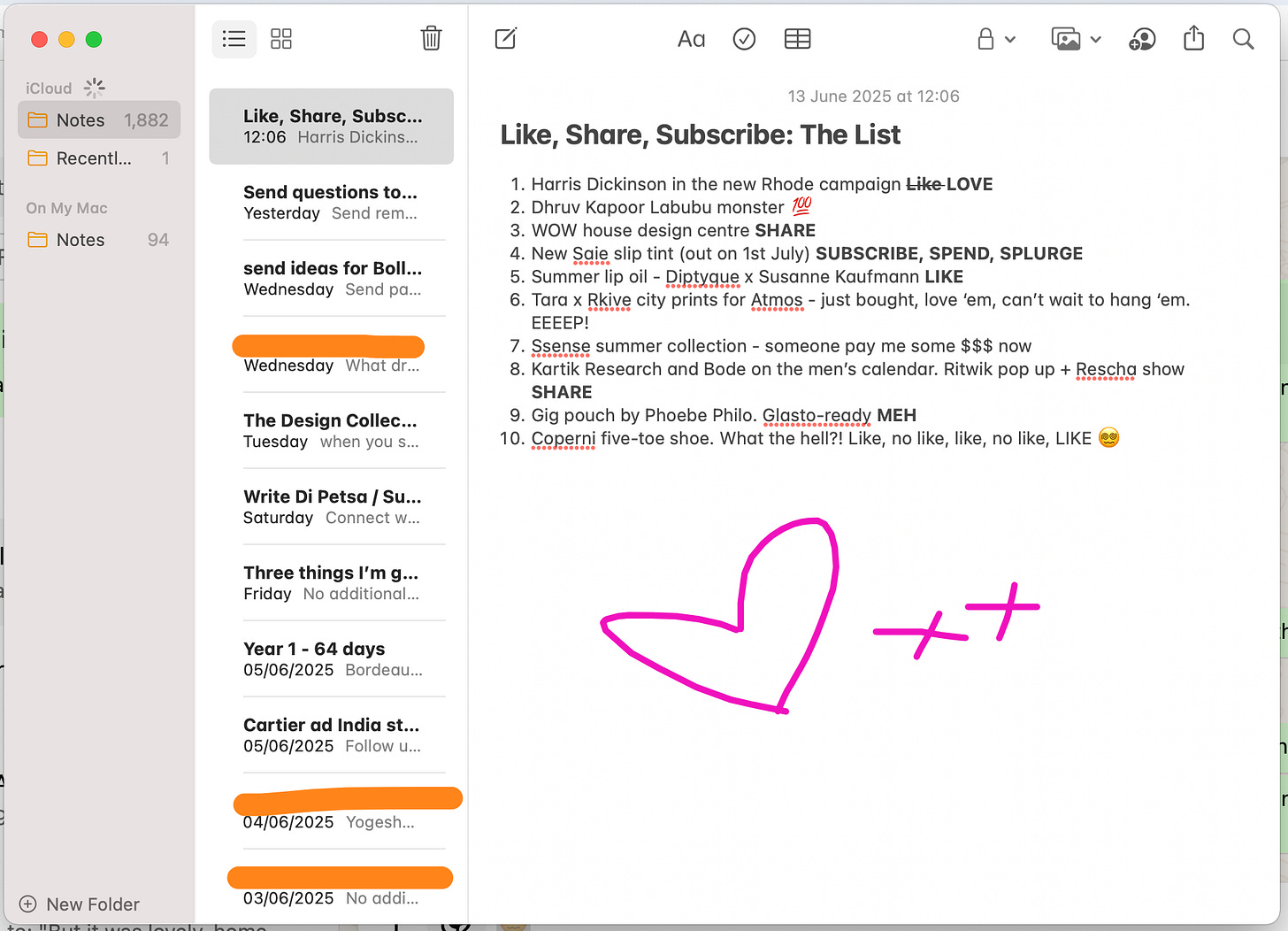Create a new note with compose icon
The height and width of the screenshot is (931, 1288).
pyautogui.click(x=506, y=38)
